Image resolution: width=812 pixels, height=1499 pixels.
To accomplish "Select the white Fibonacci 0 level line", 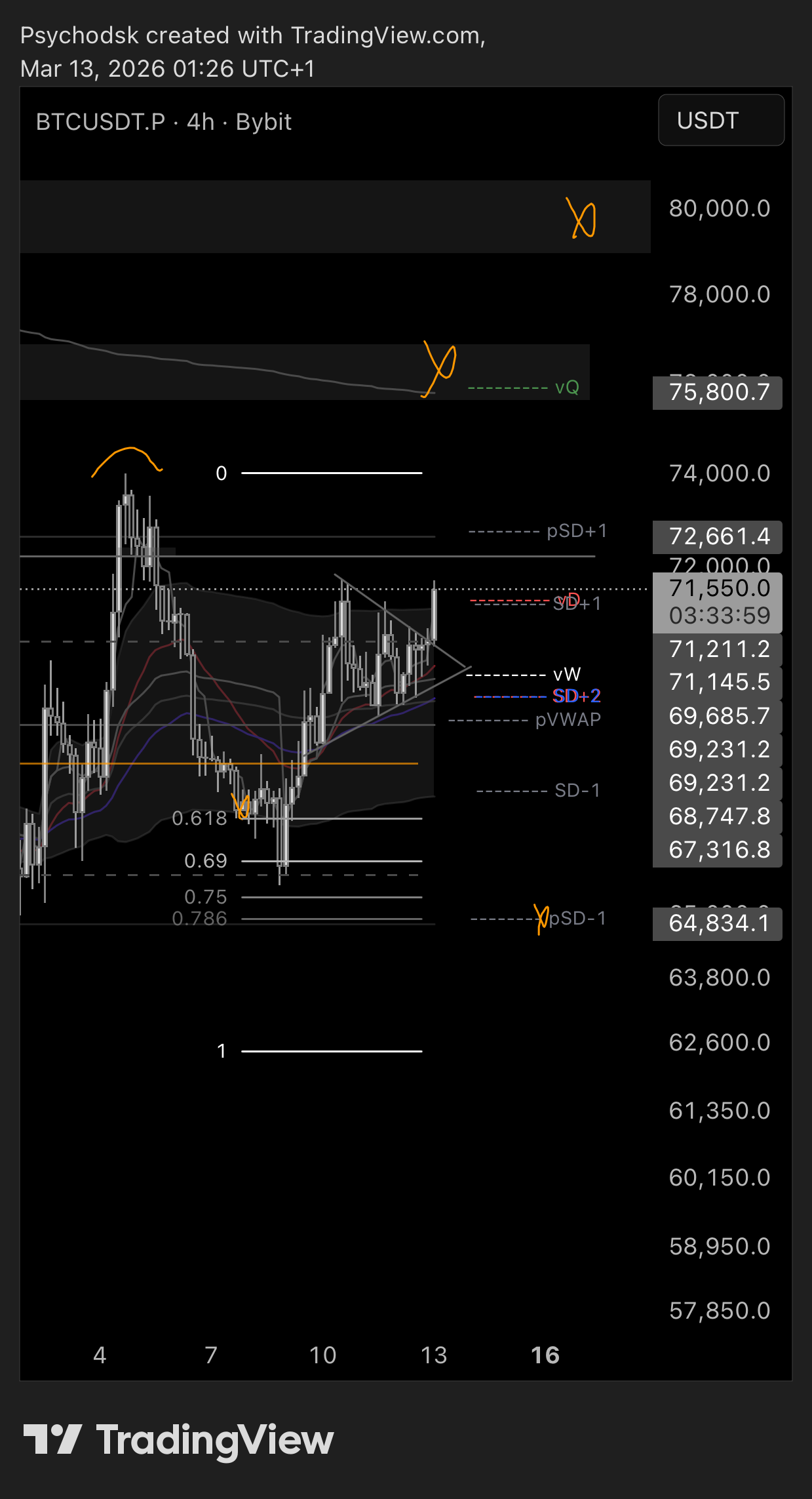I will point(332,473).
